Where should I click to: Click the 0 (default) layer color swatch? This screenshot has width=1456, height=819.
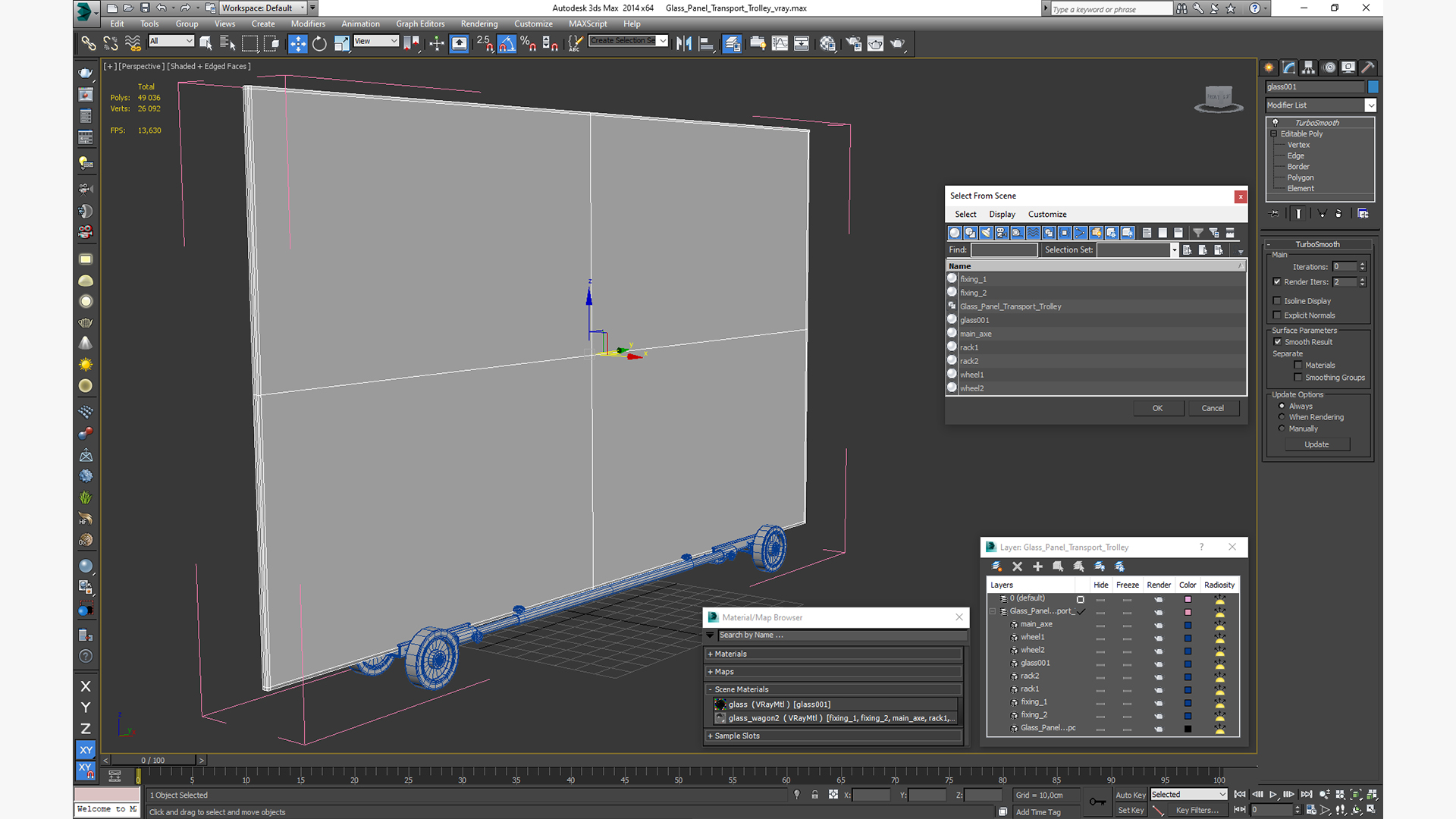pyautogui.click(x=1188, y=600)
